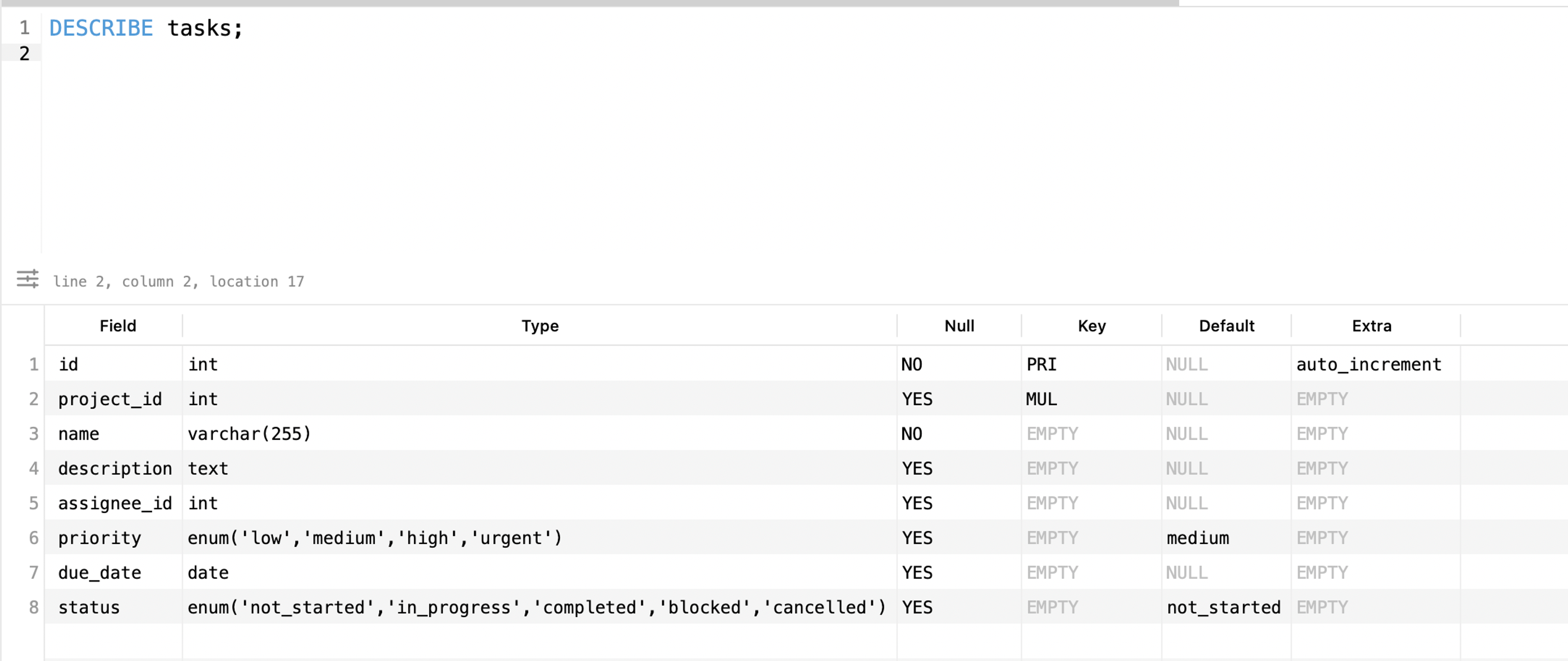The image size is (1568, 661).
Task: Click the auto_increment extra cell
Action: [1368, 365]
